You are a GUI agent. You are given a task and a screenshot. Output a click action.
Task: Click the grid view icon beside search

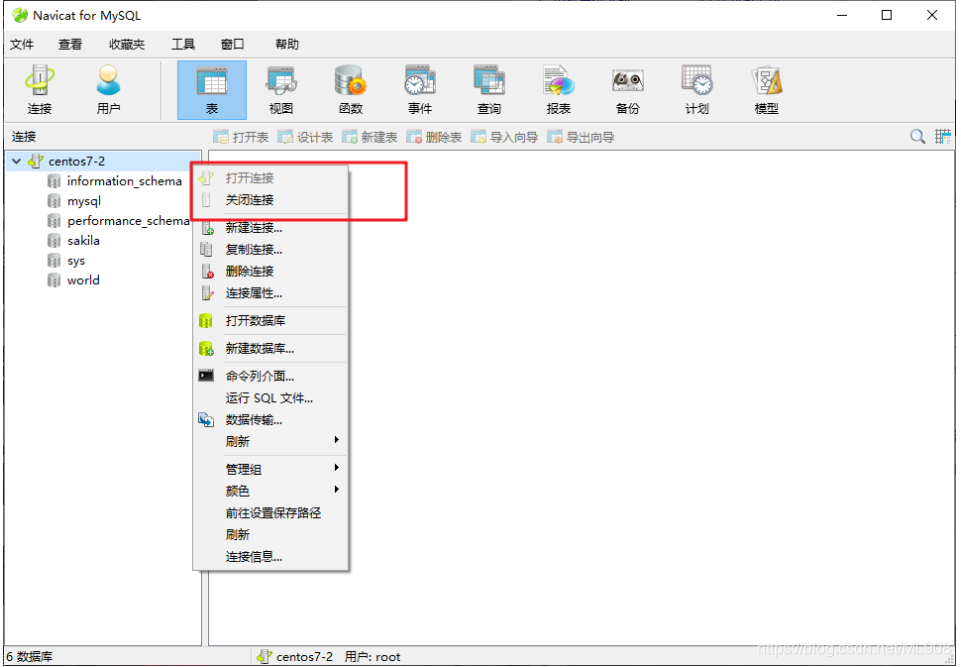pos(942,137)
